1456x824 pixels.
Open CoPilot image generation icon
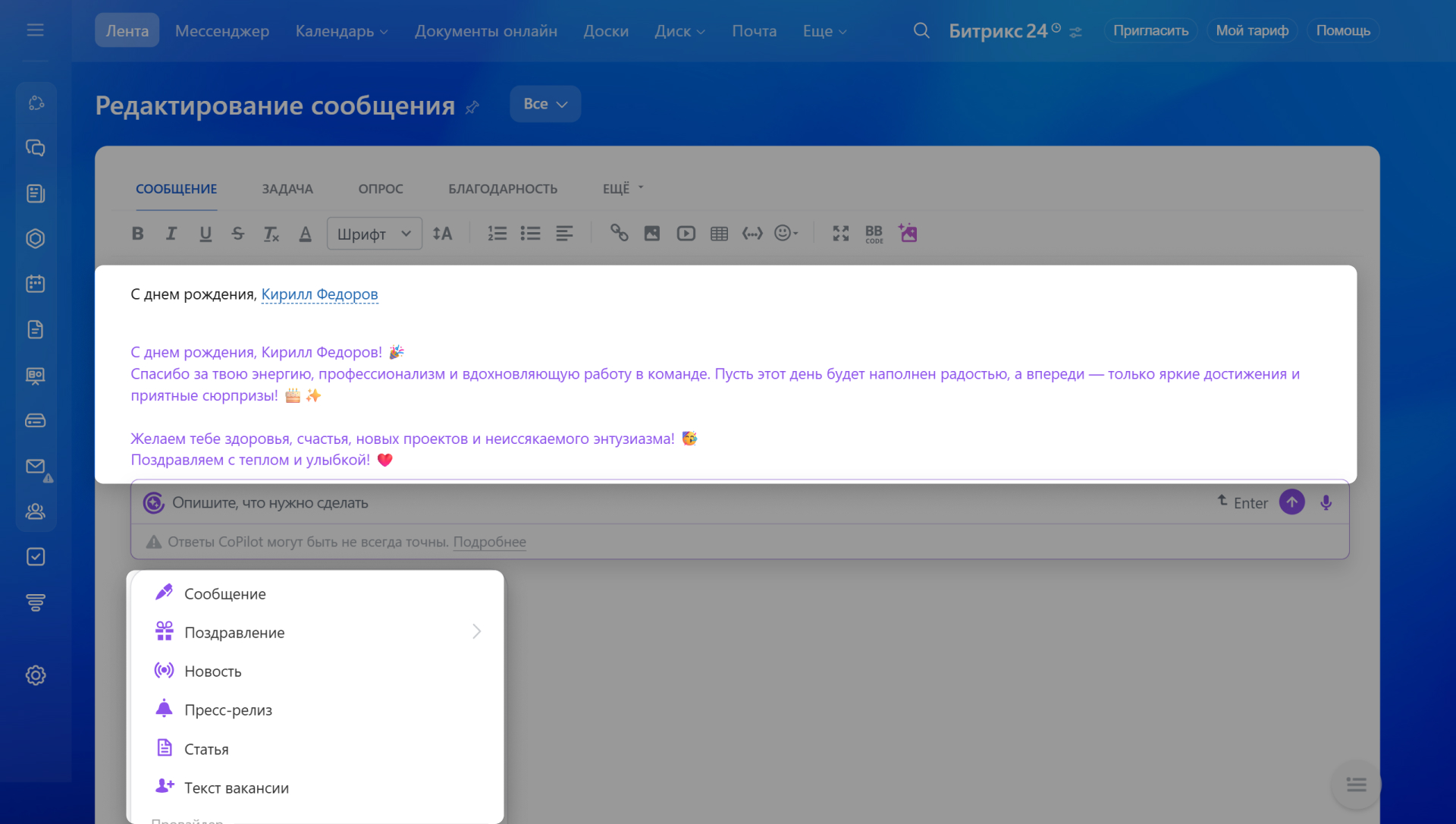(x=908, y=233)
